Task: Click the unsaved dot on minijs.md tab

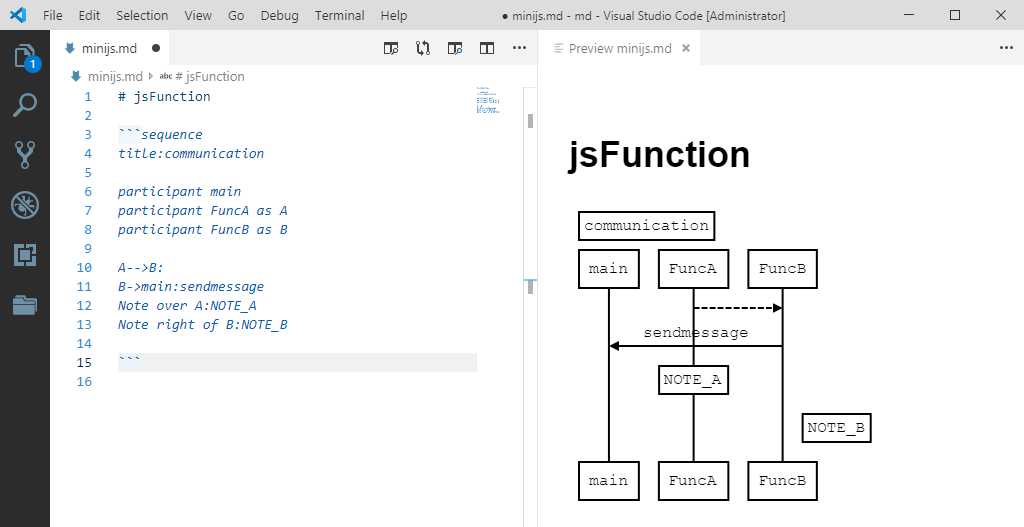Action: (155, 48)
